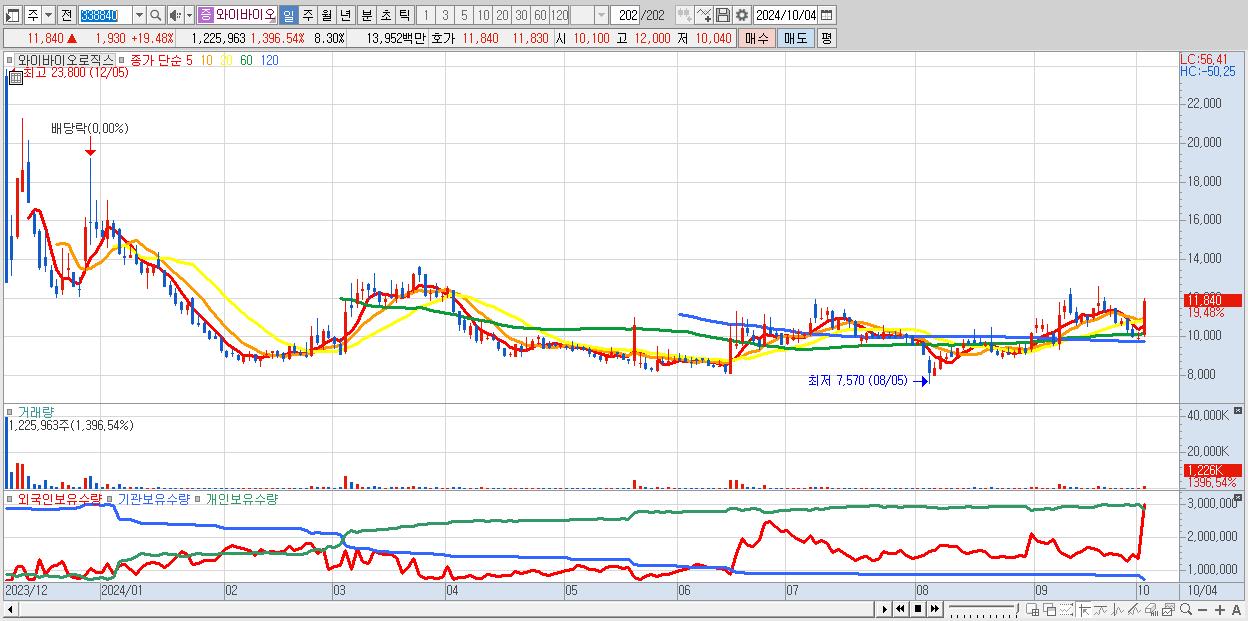Select 틱 tick chart period
Image resolution: width=1248 pixels, height=621 pixels.
tap(404, 15)
